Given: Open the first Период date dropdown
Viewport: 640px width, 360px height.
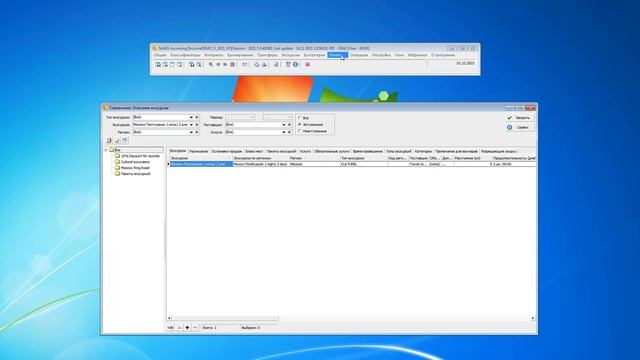Looking at the screenshot, I should [252, 117].
